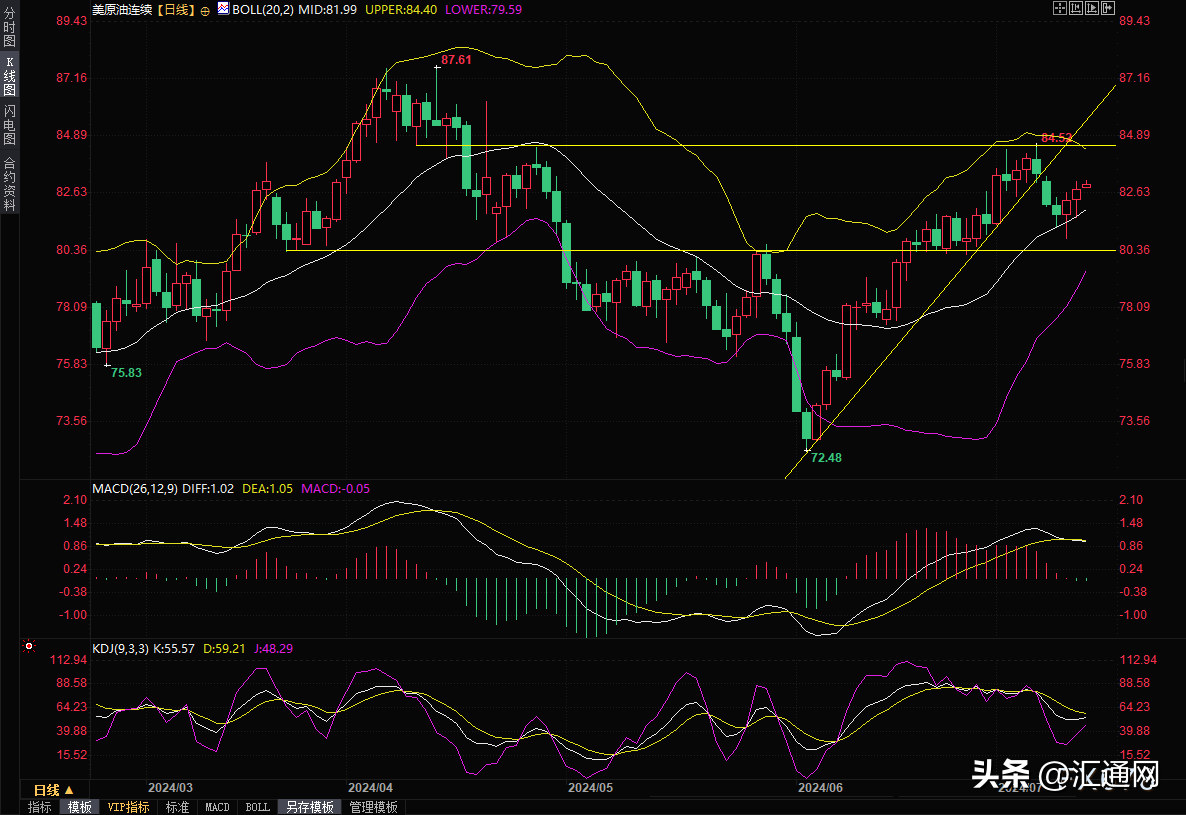Image resolution: width=1186 pixels, height=815 pixels.
Task: Click the 2024/04 date axis label
Action: (x=371, y=787)
